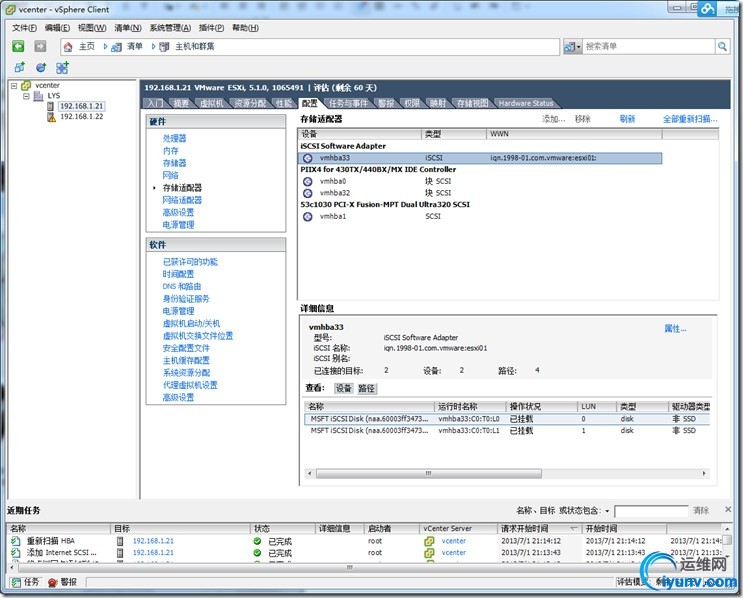
Task: Switch to the Hardware Status tab
Action: 526,103
